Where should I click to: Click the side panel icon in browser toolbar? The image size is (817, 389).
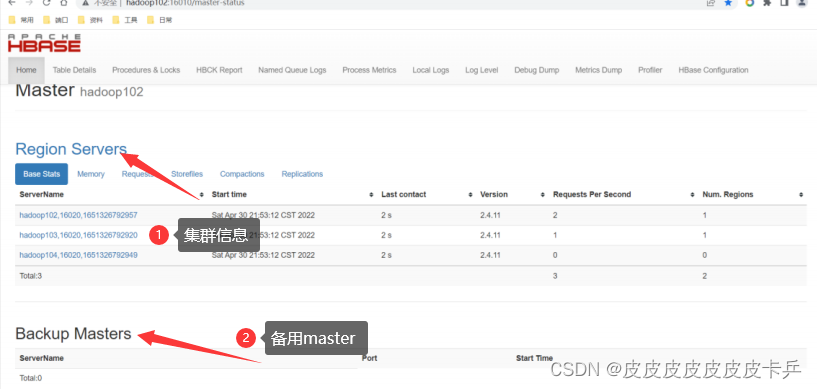pyautogui.click(x=784, y=3)
